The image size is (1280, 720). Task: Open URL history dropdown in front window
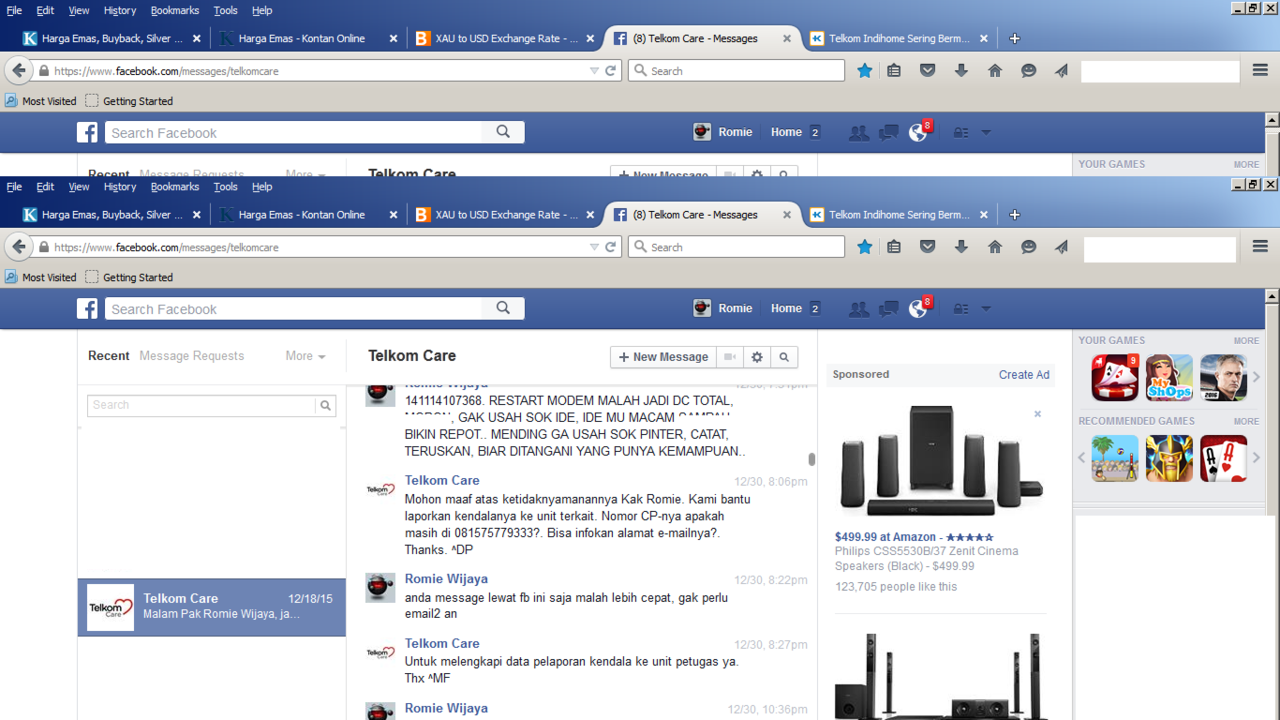click(x=594, y=247)
